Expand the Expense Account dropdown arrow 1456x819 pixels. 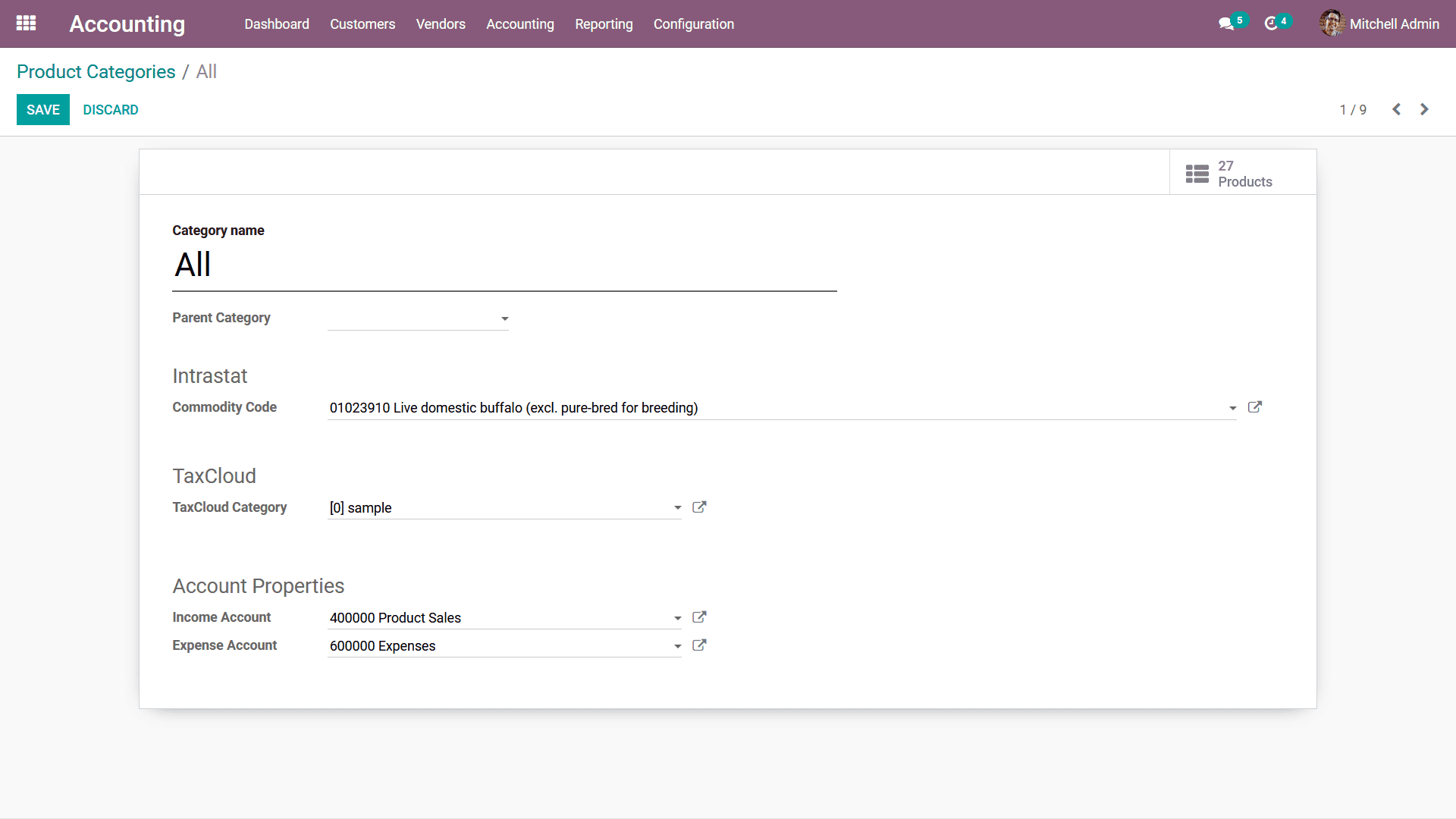(677, 646)
